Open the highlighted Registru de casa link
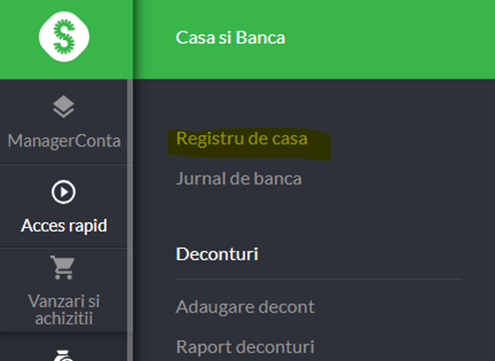495x361 pixels. pyautogui.click(x=242, y=138)
